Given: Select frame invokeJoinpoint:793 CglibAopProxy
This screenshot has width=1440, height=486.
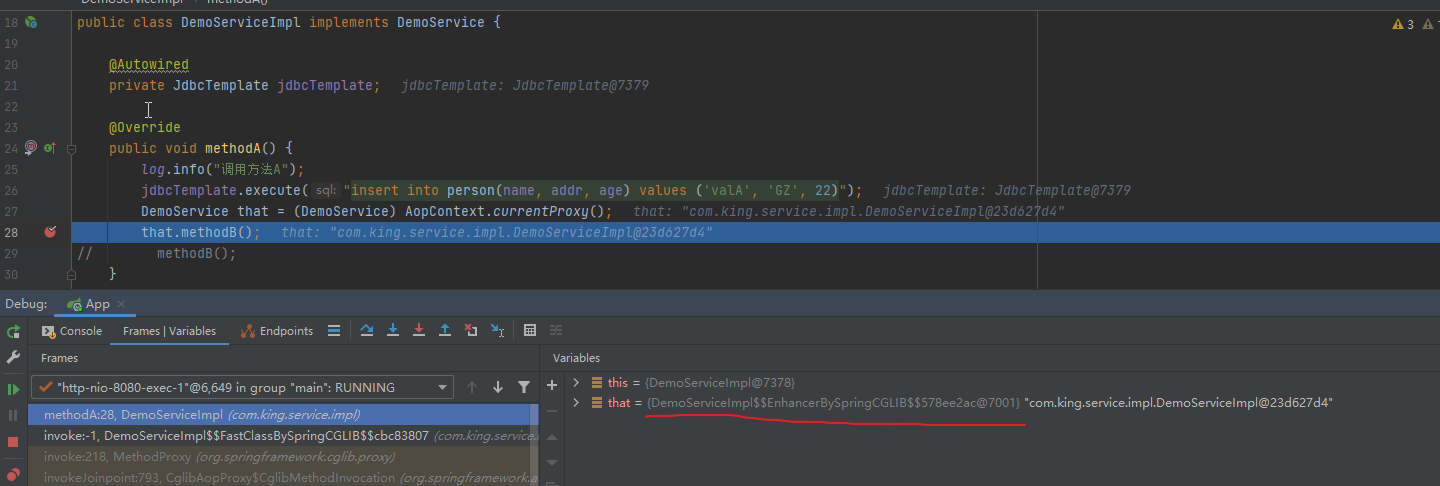Looking at the screenshot, I should coord(283,477).
